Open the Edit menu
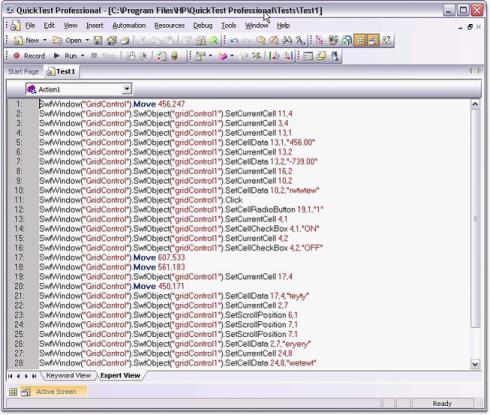Image resolution: width=490 pixels, height=415 pixels. click(49, 26)
